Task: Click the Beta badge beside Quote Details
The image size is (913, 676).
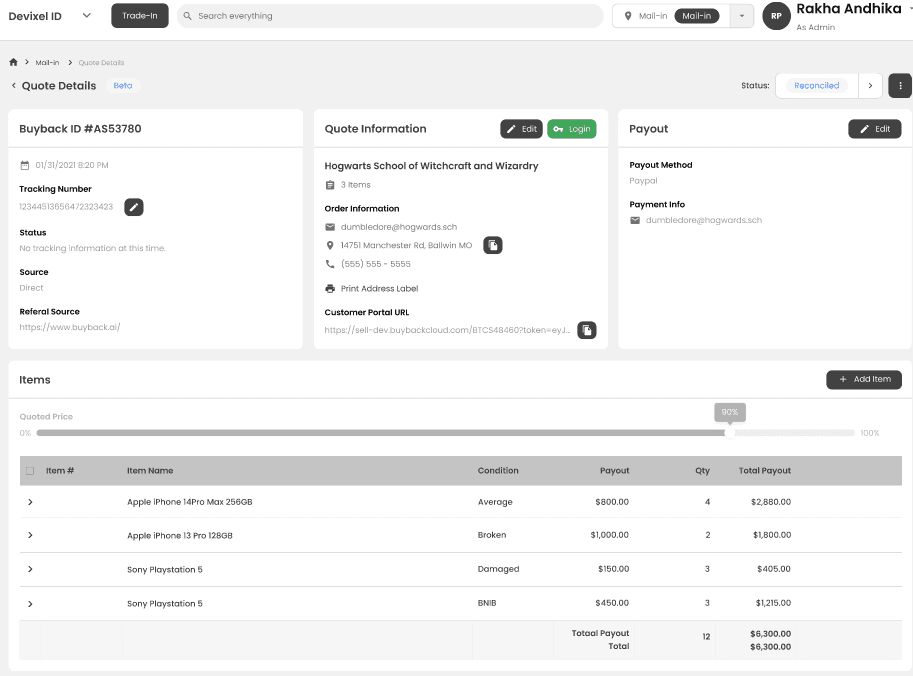Action: tap(123, 86)
